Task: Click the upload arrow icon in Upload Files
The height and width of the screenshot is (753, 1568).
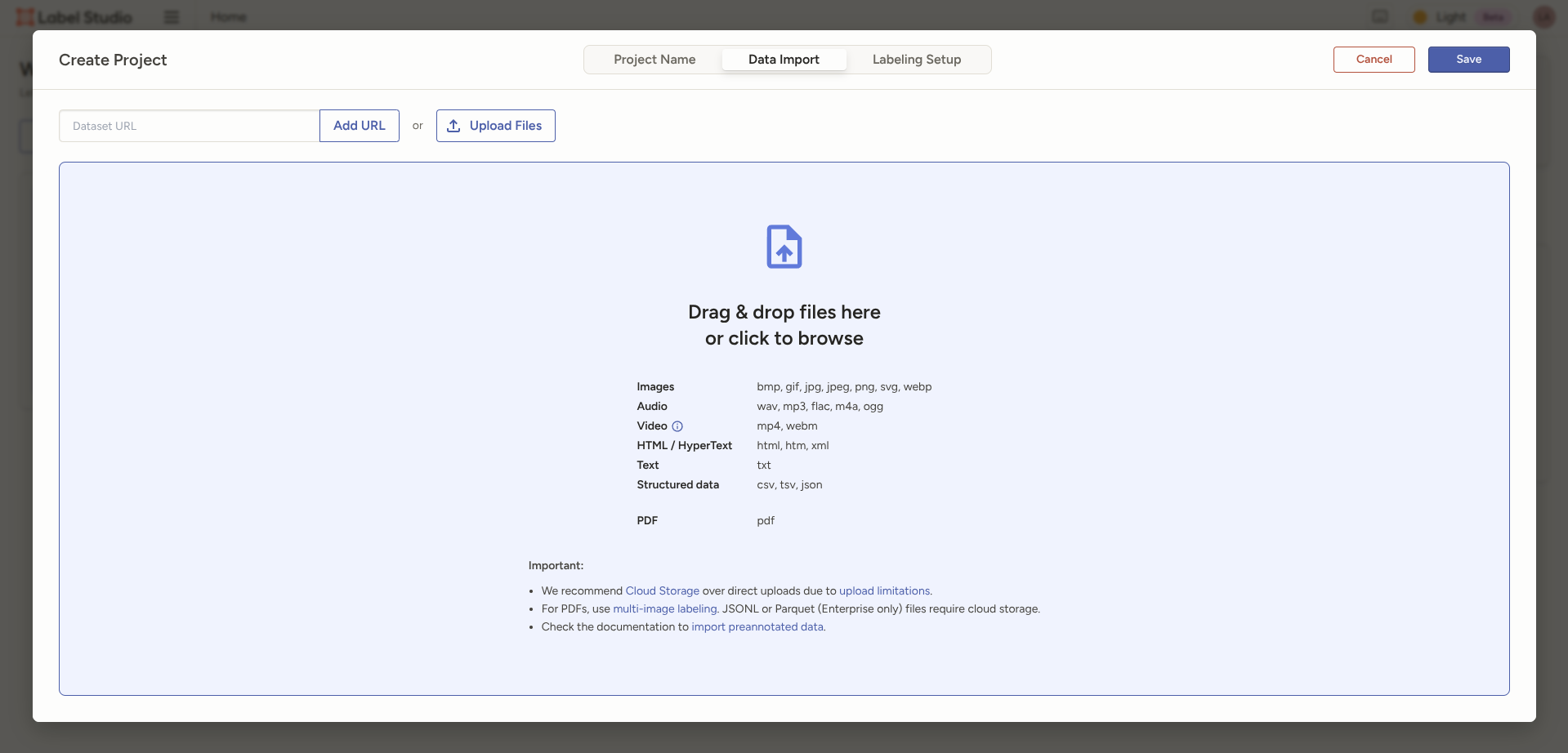Action: coord(453,126)
